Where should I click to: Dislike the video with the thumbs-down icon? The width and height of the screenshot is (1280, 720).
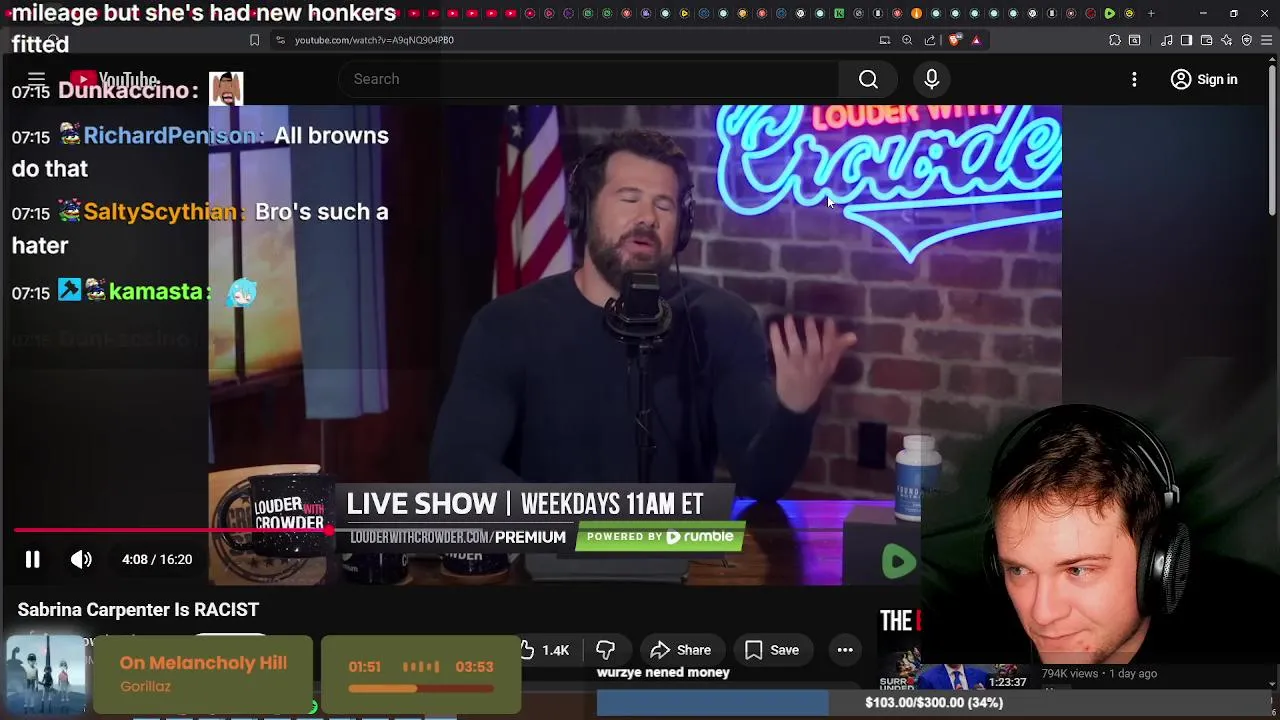coord(605,650)
